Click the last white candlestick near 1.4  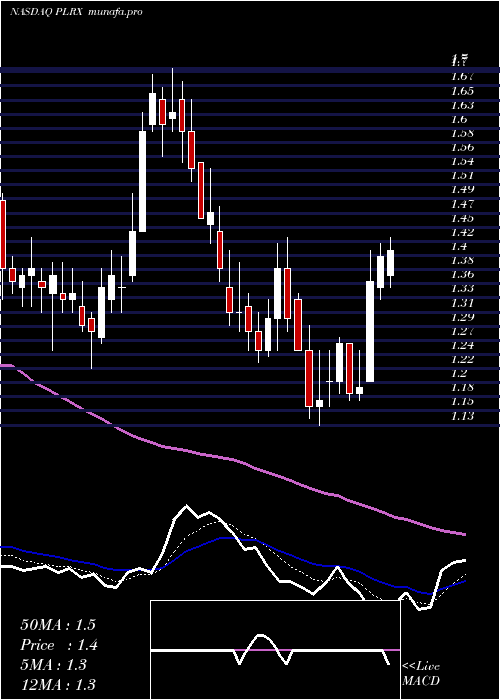pos(391,263)
